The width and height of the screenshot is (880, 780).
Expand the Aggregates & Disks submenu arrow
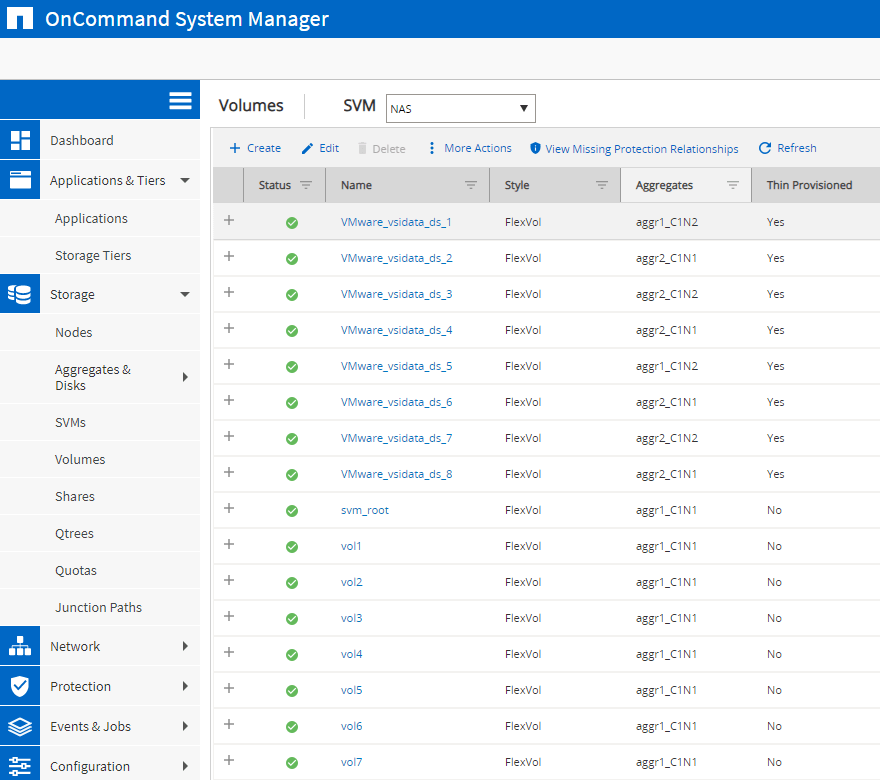[185, 377]
